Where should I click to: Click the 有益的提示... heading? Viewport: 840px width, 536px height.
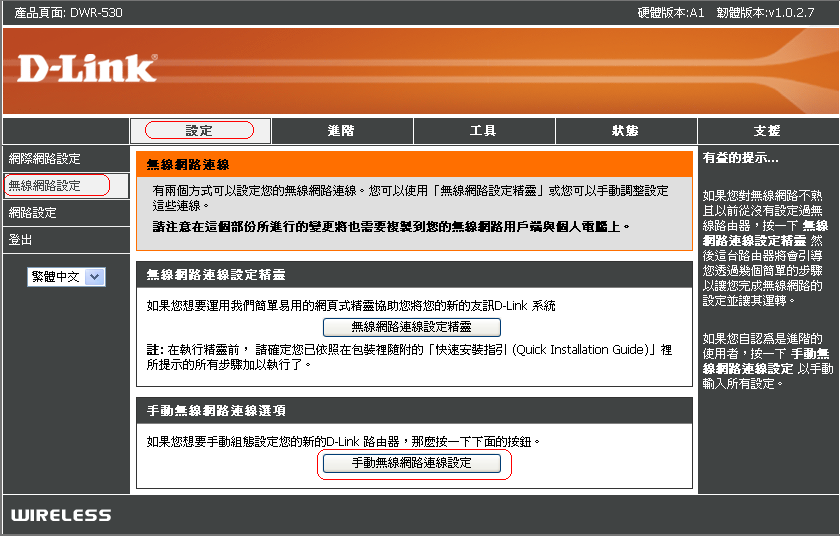coord(740,158)
